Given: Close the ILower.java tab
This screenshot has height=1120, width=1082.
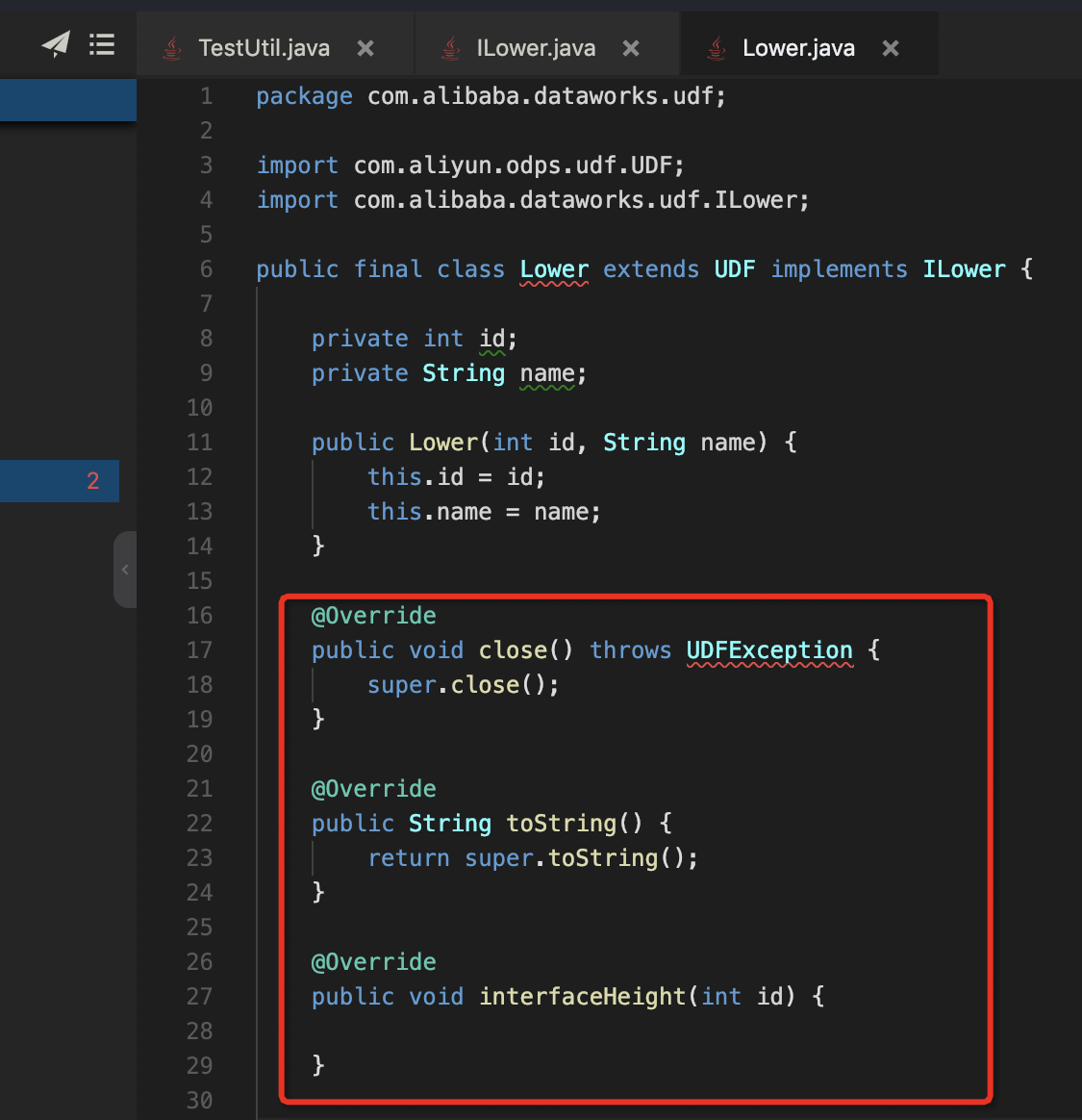Looking at the screenshot, I should pyautogui.click(x=631, y=48).
